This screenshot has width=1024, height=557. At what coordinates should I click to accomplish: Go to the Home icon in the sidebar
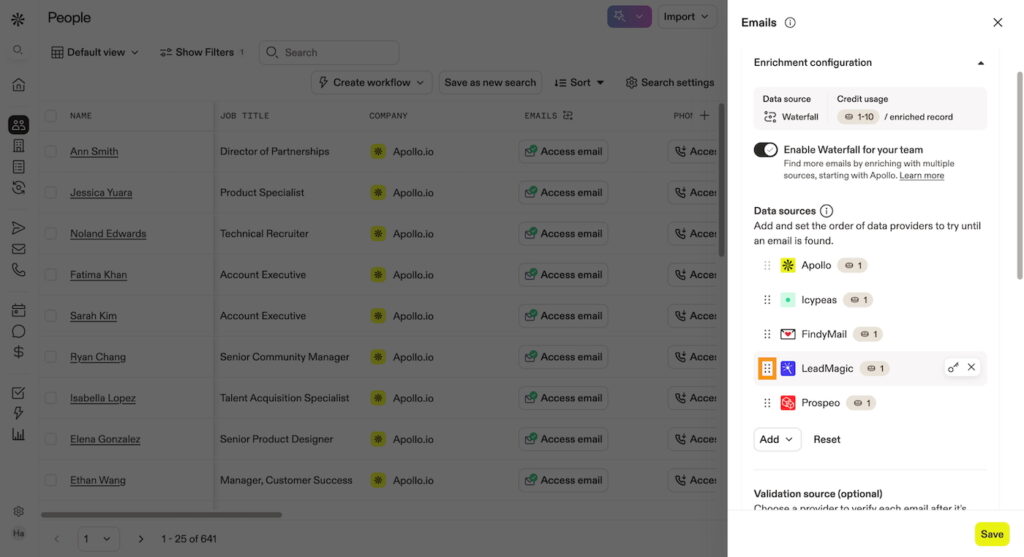point(18,84)
